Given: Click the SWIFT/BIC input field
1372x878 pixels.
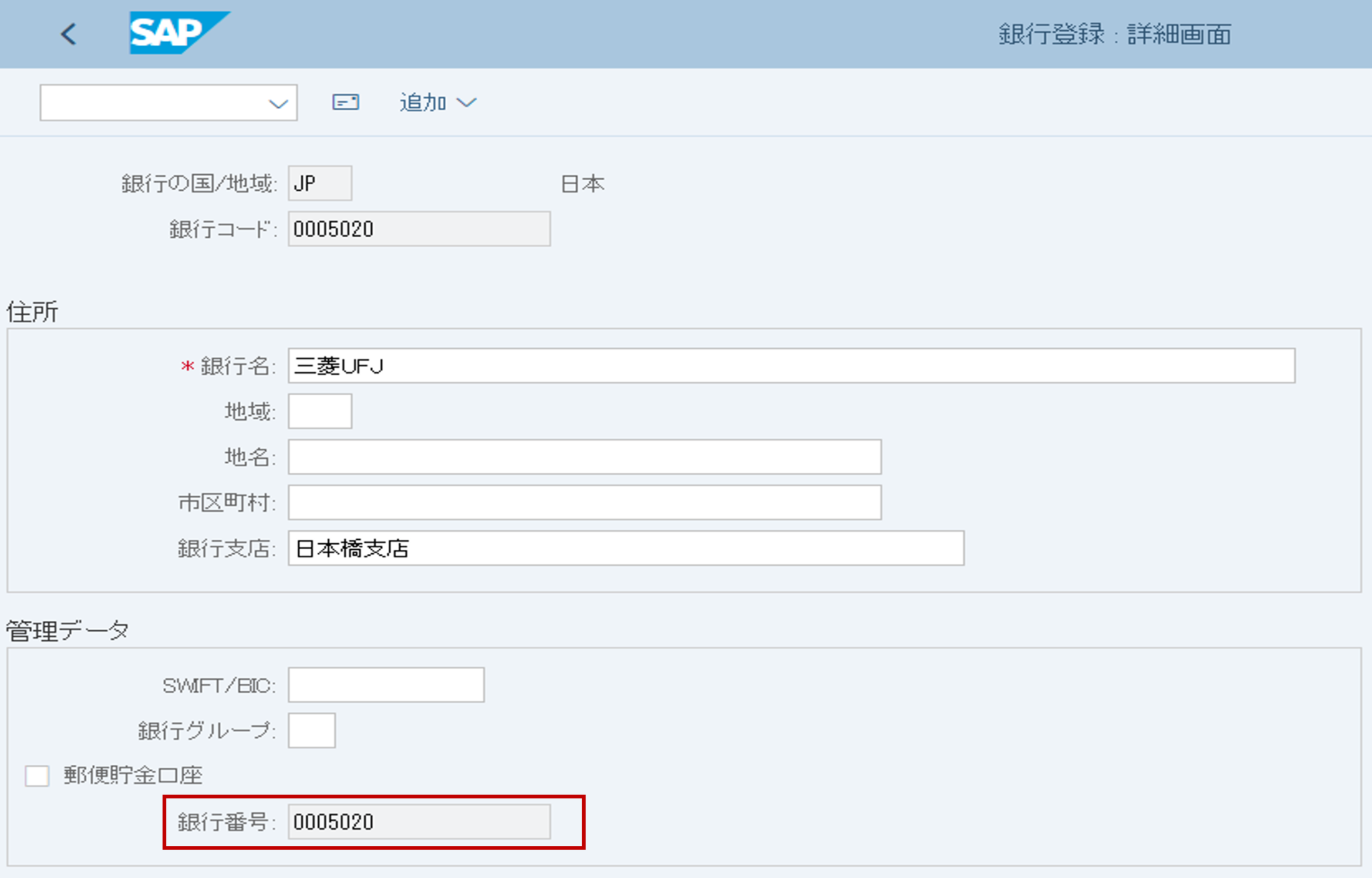Looking at the screenshot, I should tap(385, 684).
